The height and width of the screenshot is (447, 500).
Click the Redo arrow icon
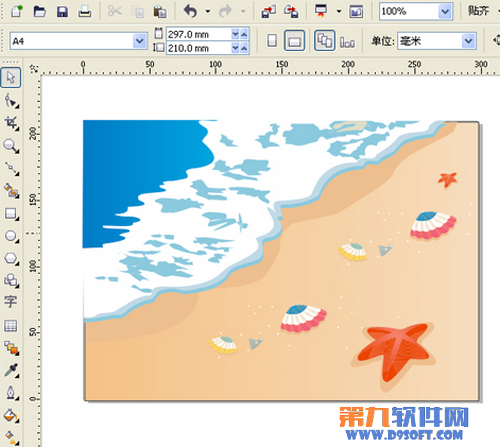pyautogui.click(x=225, y=11)
